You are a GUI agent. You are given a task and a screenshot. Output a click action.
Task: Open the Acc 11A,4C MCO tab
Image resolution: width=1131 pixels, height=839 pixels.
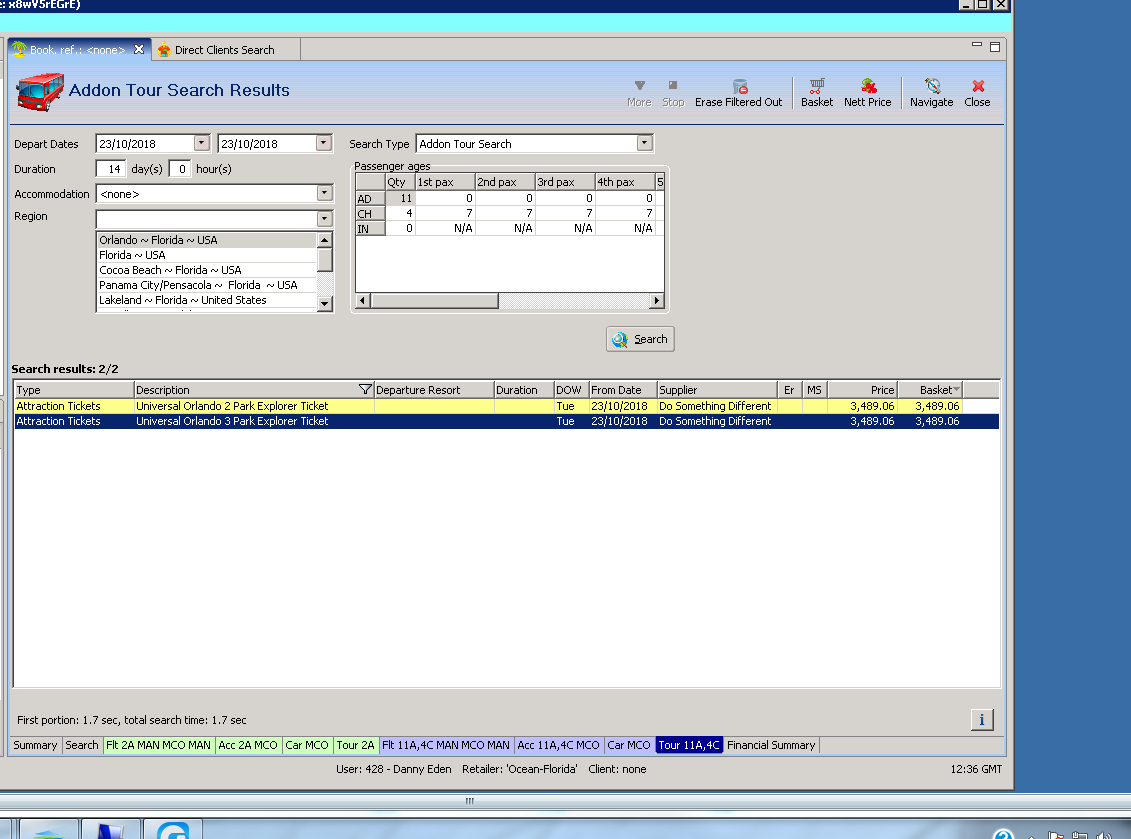558,745
